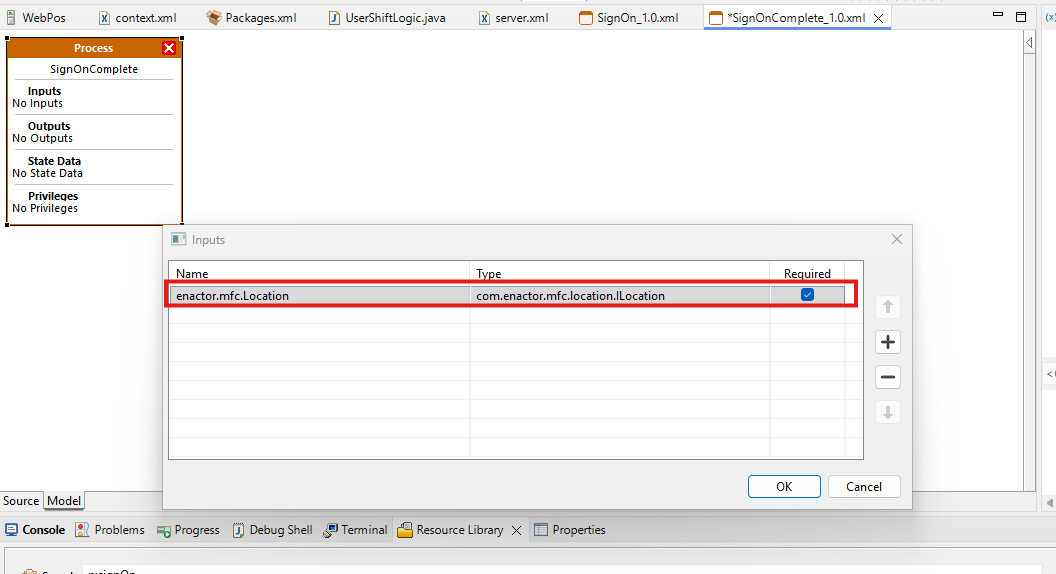Maximize the editor area
Screen dimensions: 1056x574
(x=1021, y=17)
